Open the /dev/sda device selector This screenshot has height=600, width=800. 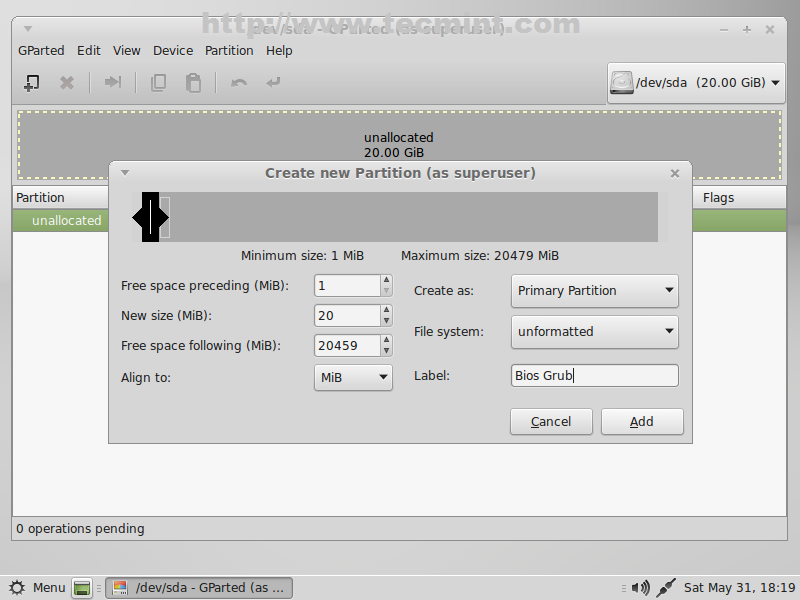pyautogui.click(x=696, y=83)
